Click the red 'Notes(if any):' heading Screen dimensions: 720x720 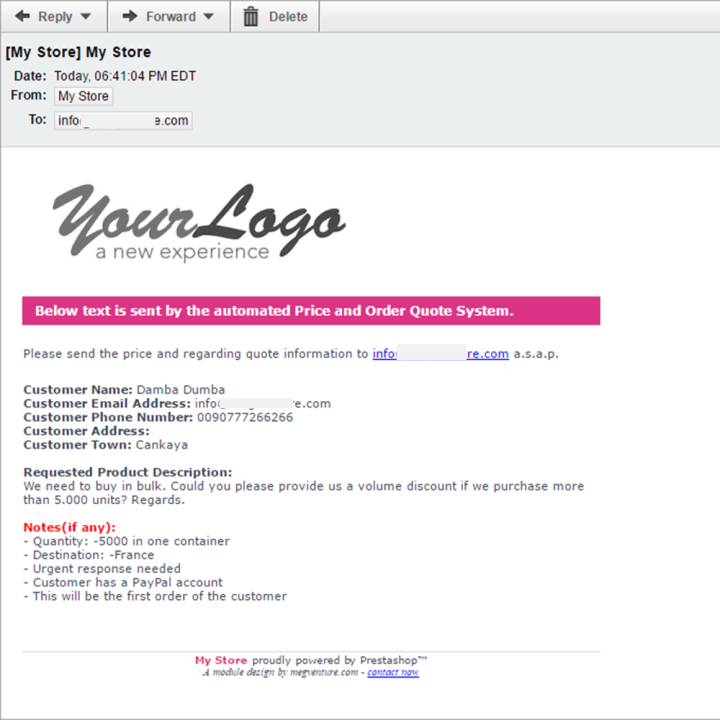point(69,527)
